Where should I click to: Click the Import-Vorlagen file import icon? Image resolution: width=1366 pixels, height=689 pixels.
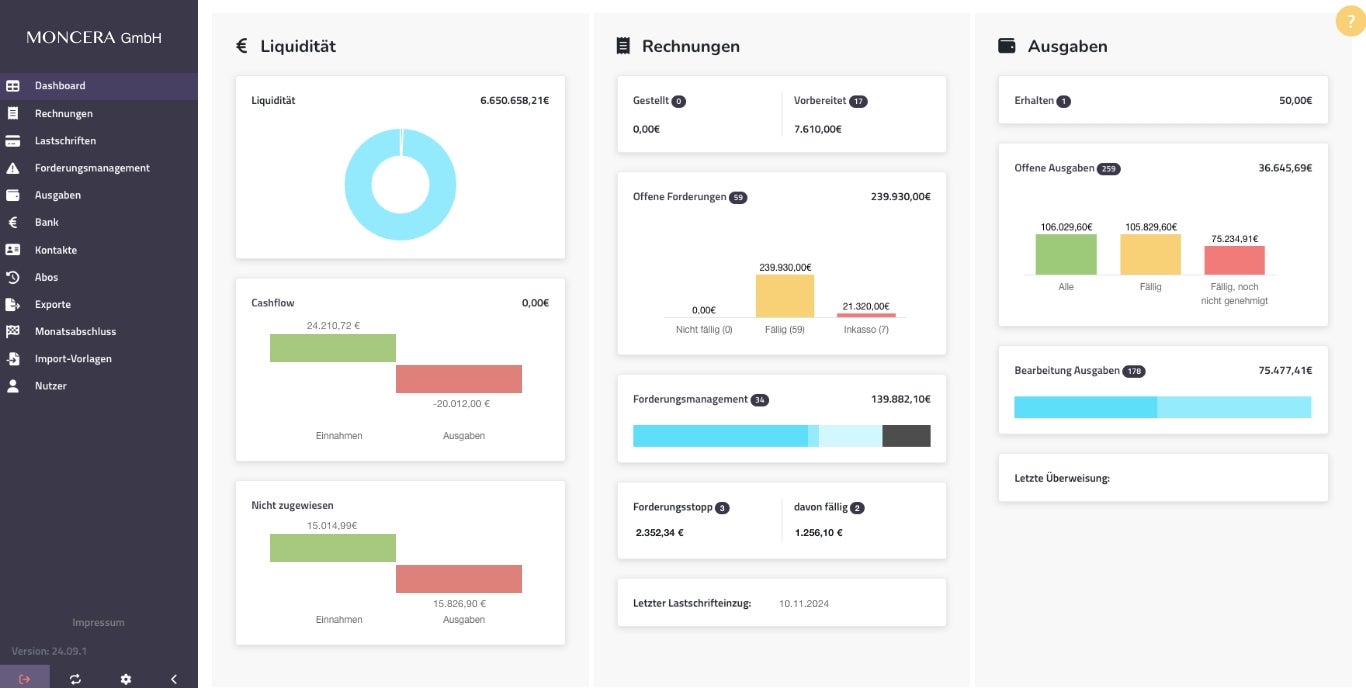tap(13, 358)
